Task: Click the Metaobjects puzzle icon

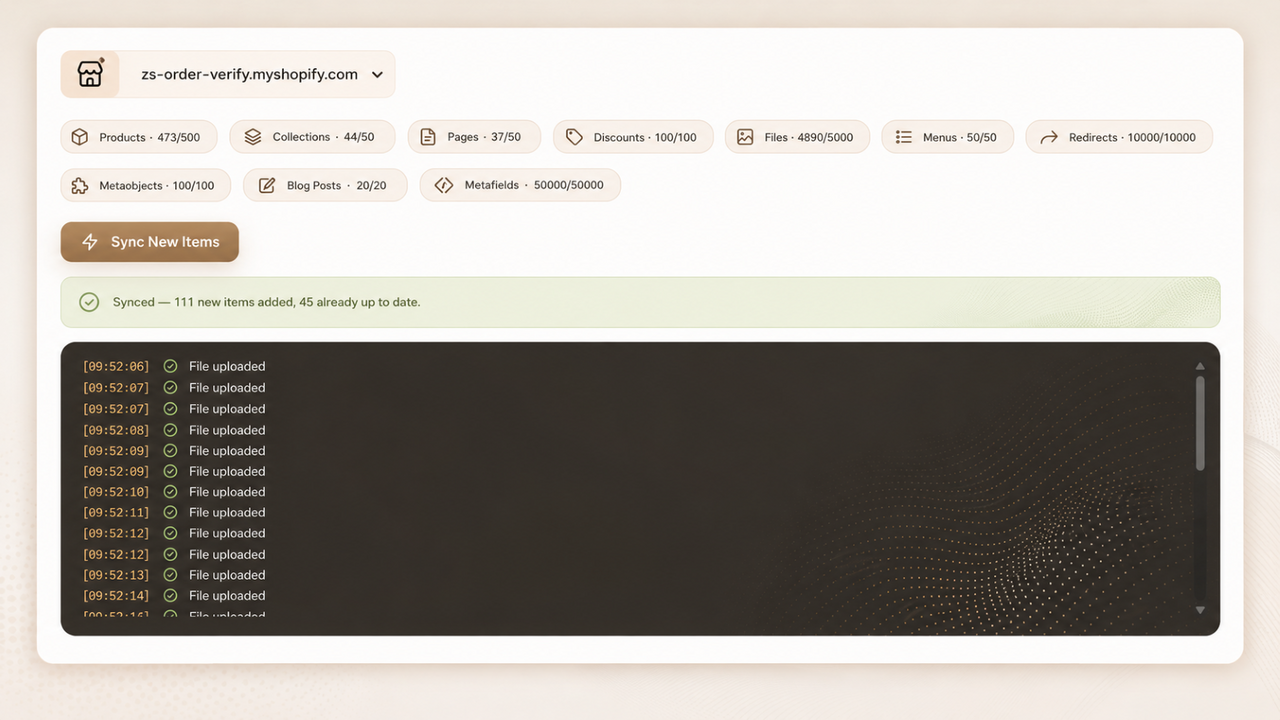Action: [80, 185]
